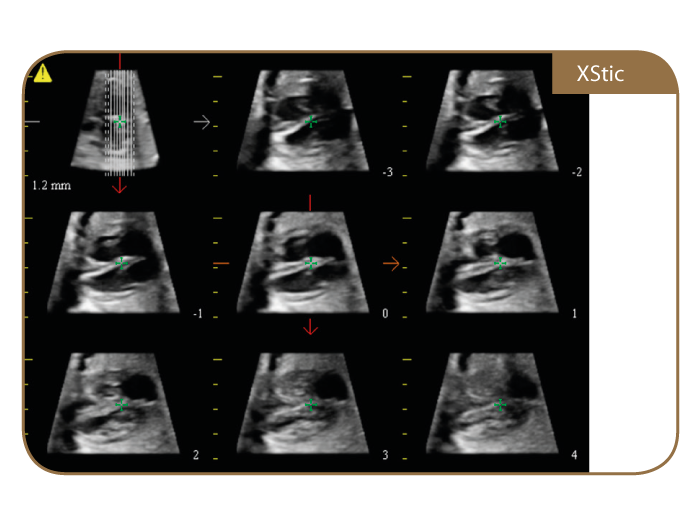Select the slice thumbnail labeled 1
Screen dimensions: 700x525
coord(492,262)
